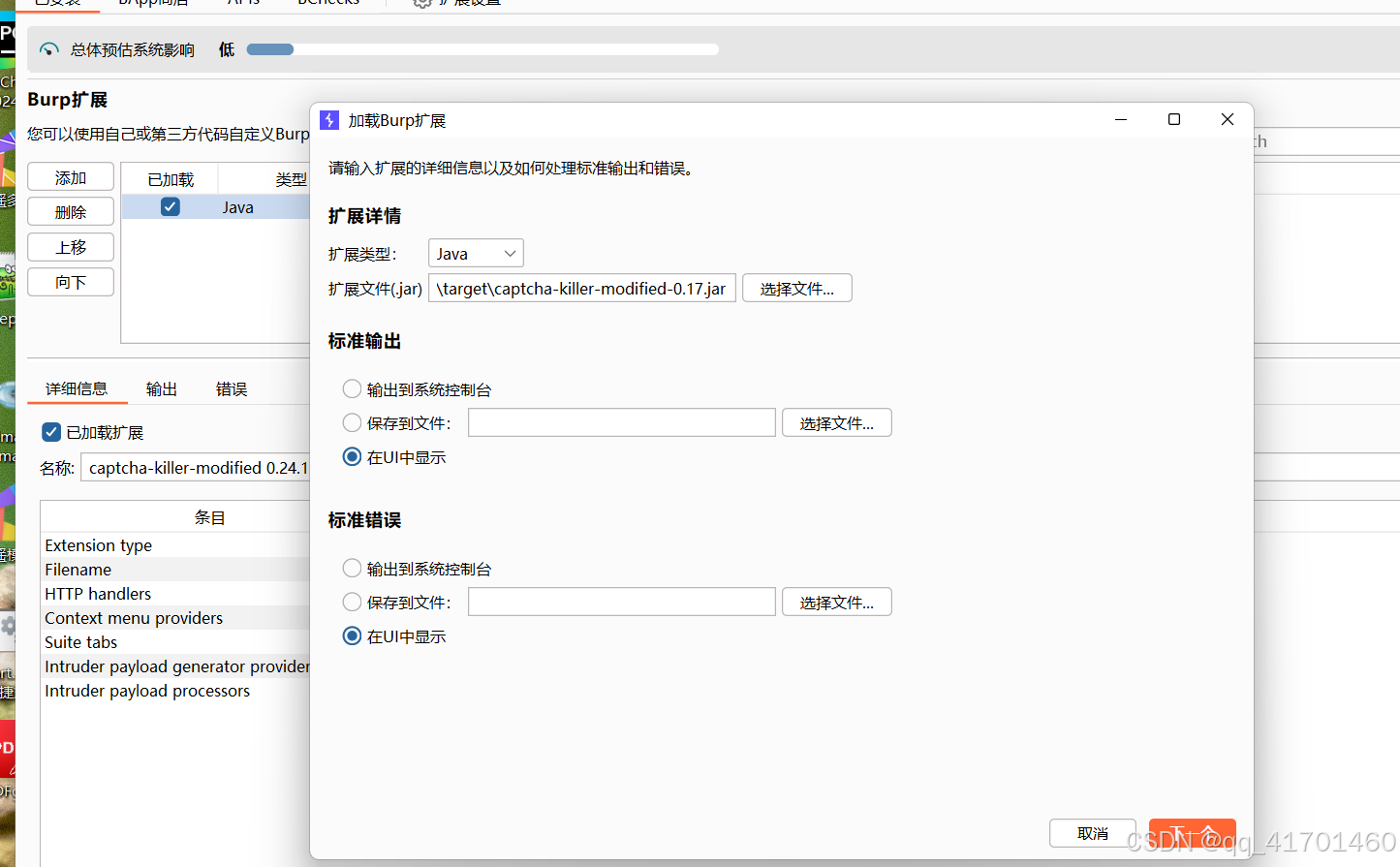The image size is (1400, 867).
Task: Open the 扩展类型 Java dropdown
Action: coord(476,253)
